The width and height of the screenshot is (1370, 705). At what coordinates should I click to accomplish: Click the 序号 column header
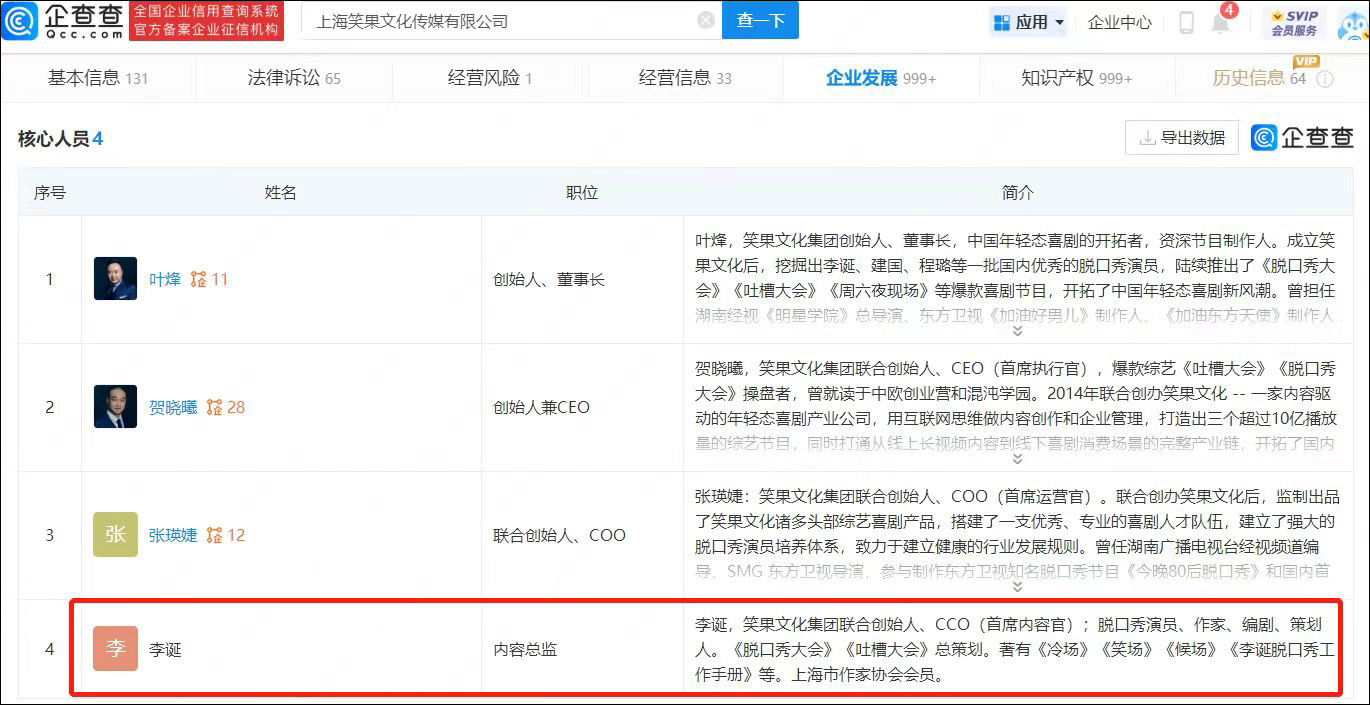(x=50, y=192)
